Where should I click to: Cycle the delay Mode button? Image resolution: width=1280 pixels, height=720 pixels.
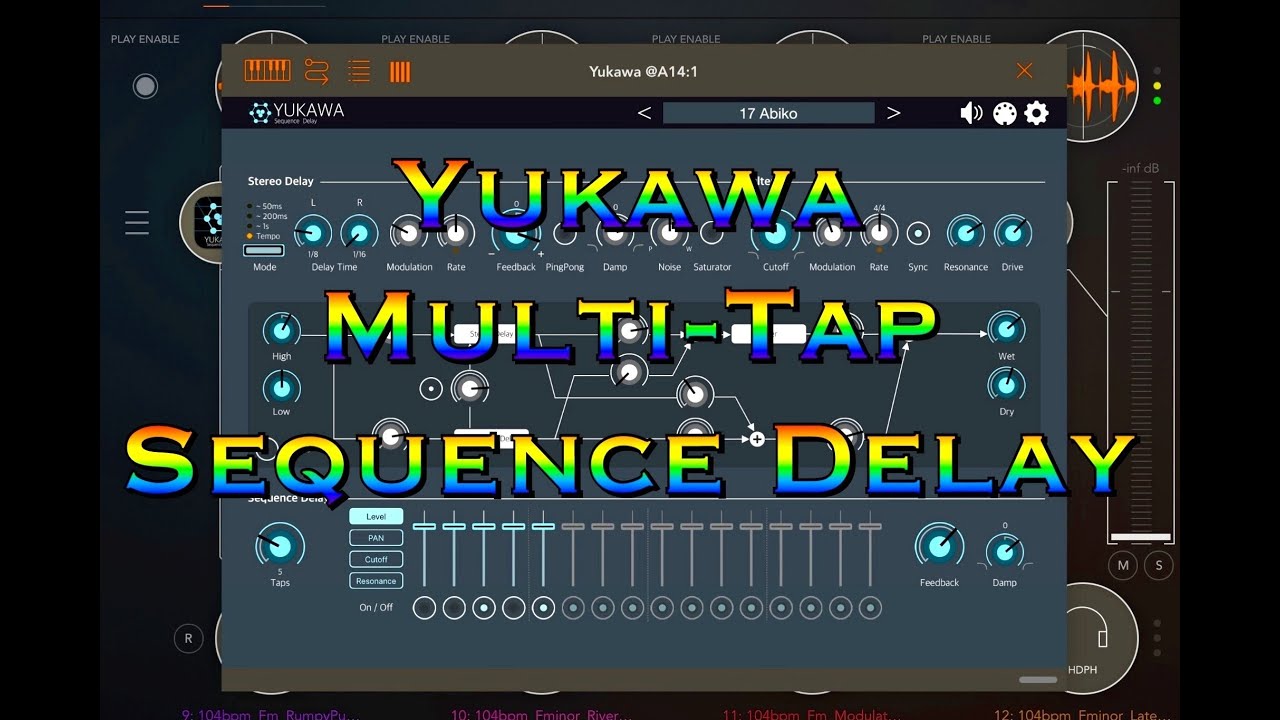tap(264, 251)
